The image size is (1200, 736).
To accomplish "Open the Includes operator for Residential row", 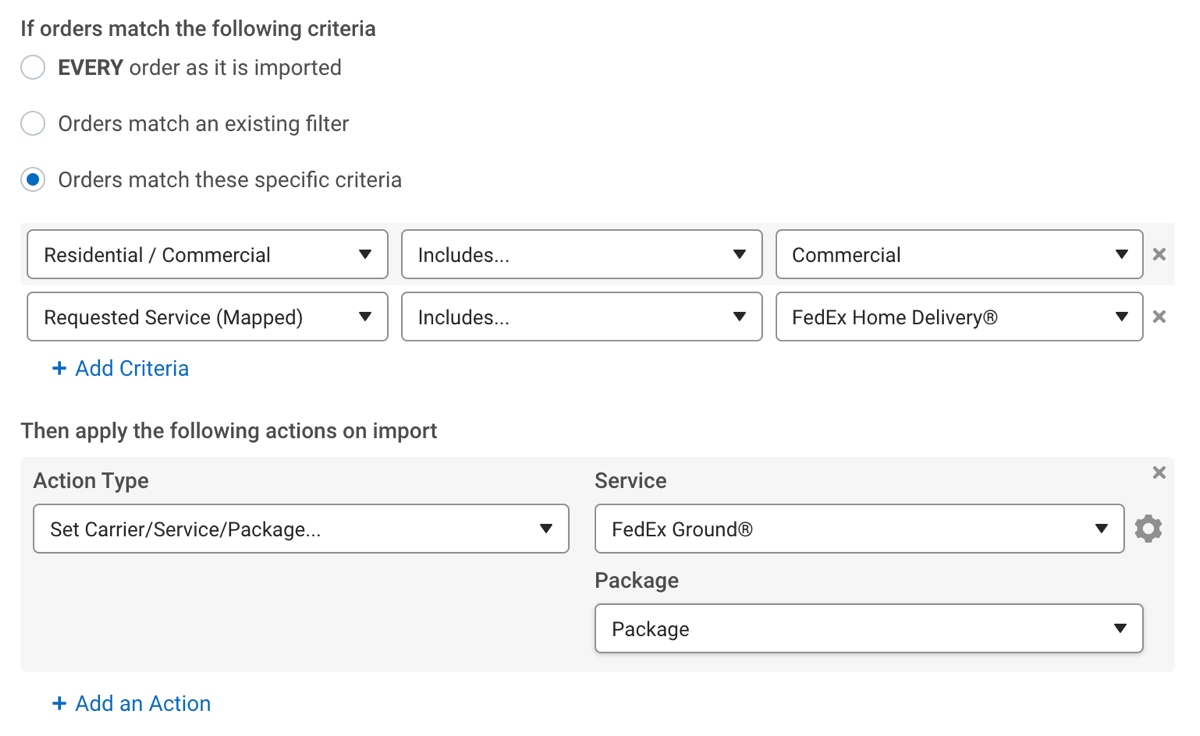I will [582, 255].
